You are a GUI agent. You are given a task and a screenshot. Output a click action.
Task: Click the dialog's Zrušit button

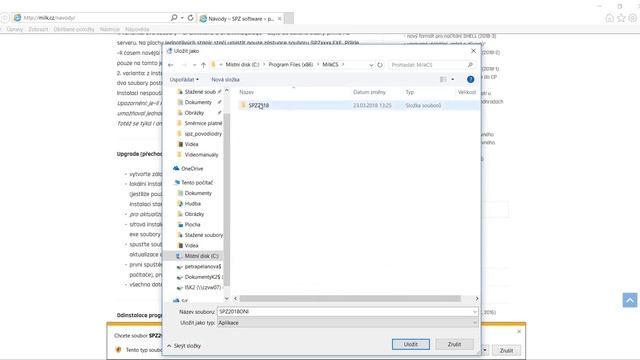coord(454,344)
